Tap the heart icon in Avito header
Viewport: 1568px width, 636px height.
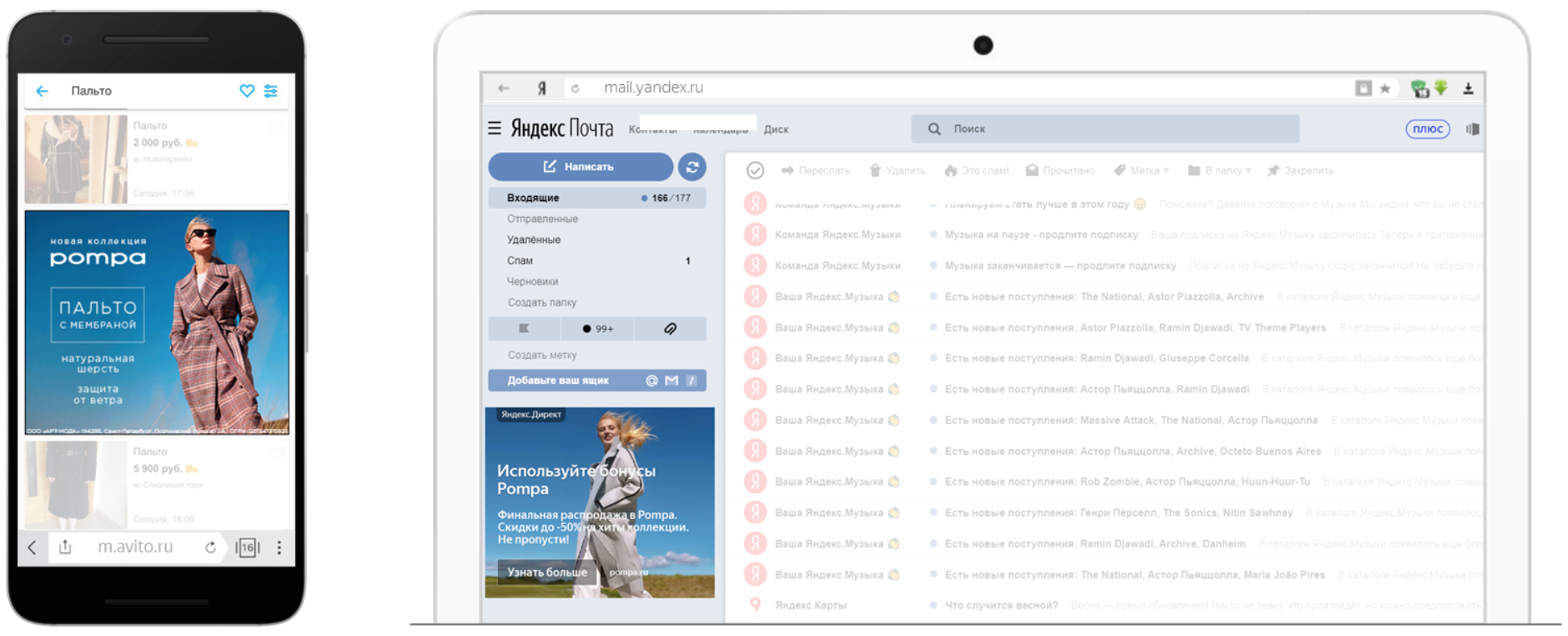247,91
